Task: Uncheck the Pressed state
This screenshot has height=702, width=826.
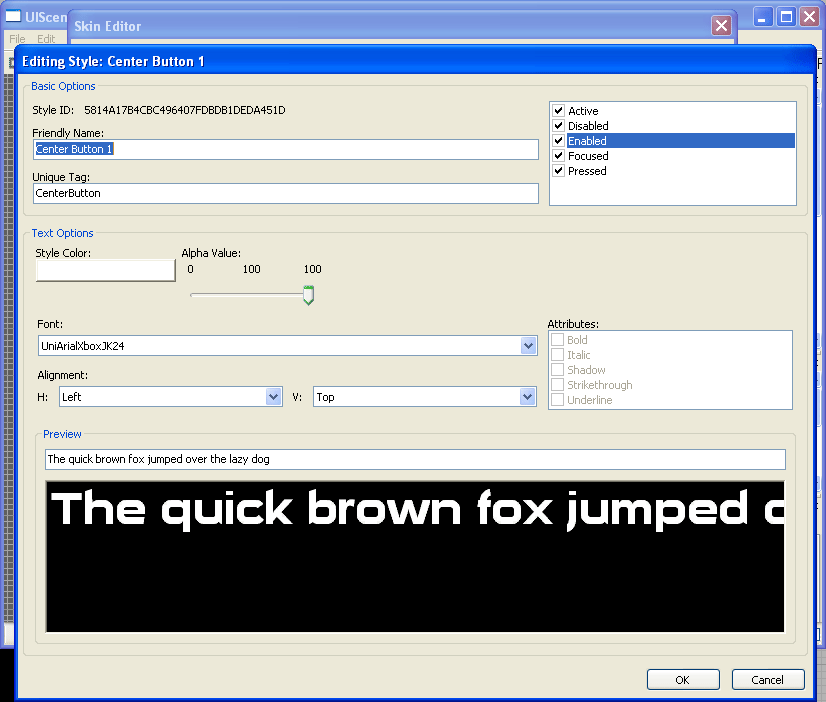Action: tap(557, 171)
